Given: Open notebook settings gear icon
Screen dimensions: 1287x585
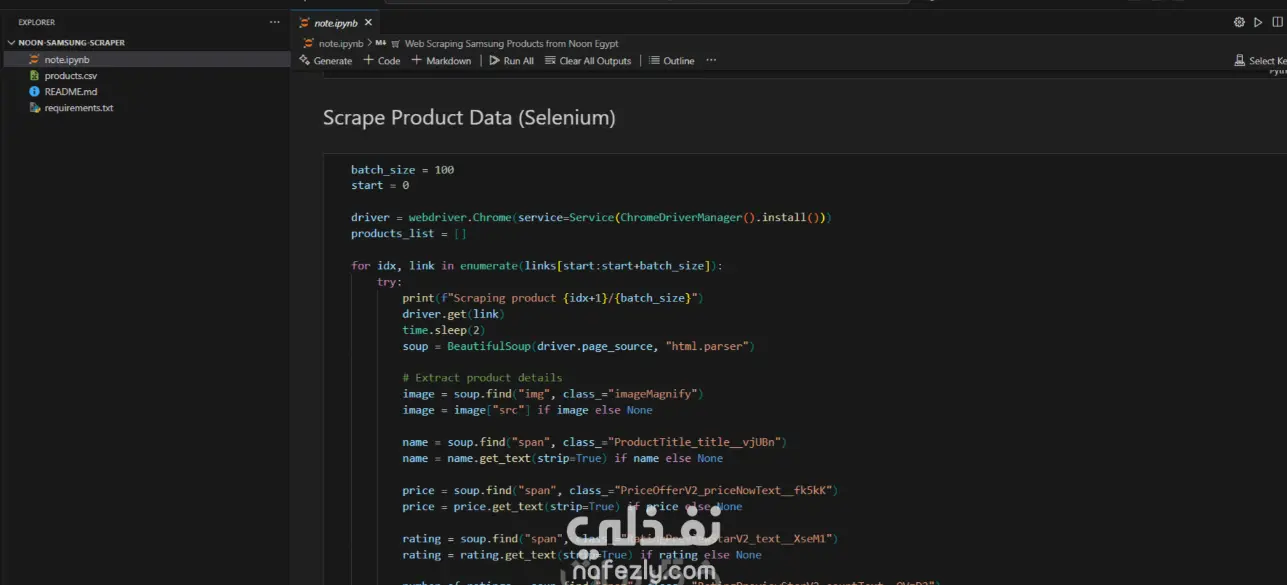Looking at the screenshot, I should (x=1239, y=22).
